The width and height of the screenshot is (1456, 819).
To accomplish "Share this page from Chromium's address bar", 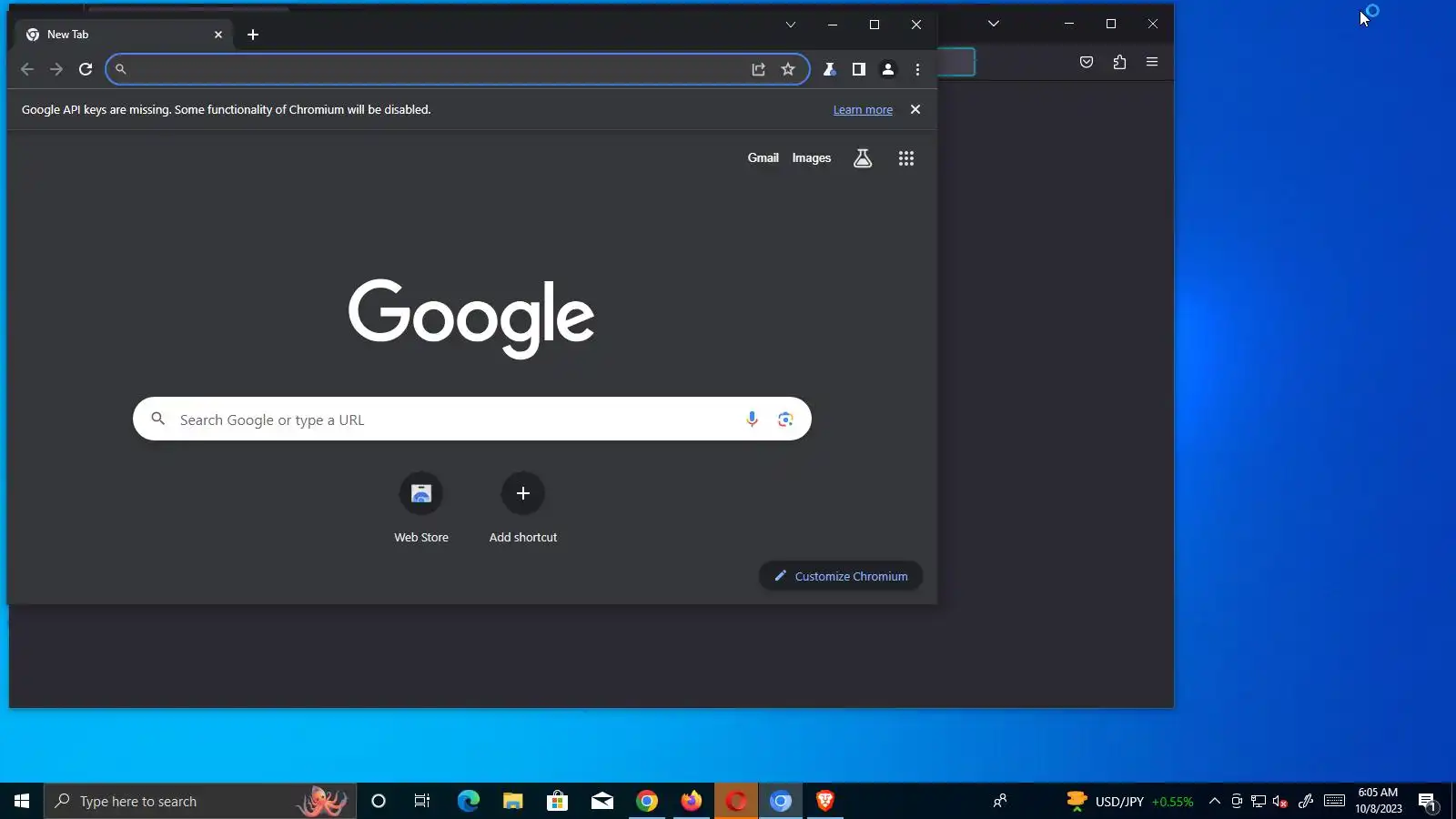I will (x=759, y=69).
